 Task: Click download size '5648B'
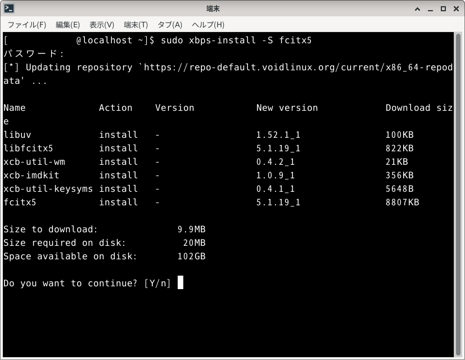399,189
